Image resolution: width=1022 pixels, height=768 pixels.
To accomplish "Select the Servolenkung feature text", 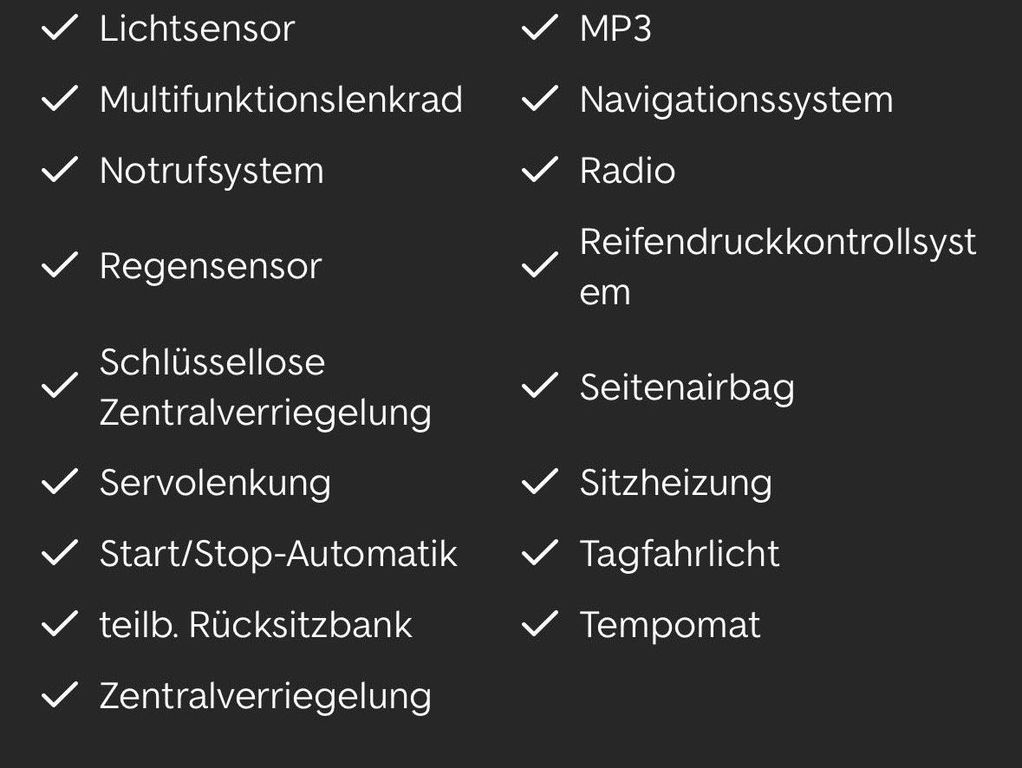I will pyautogui.click(x=215, y=484).
